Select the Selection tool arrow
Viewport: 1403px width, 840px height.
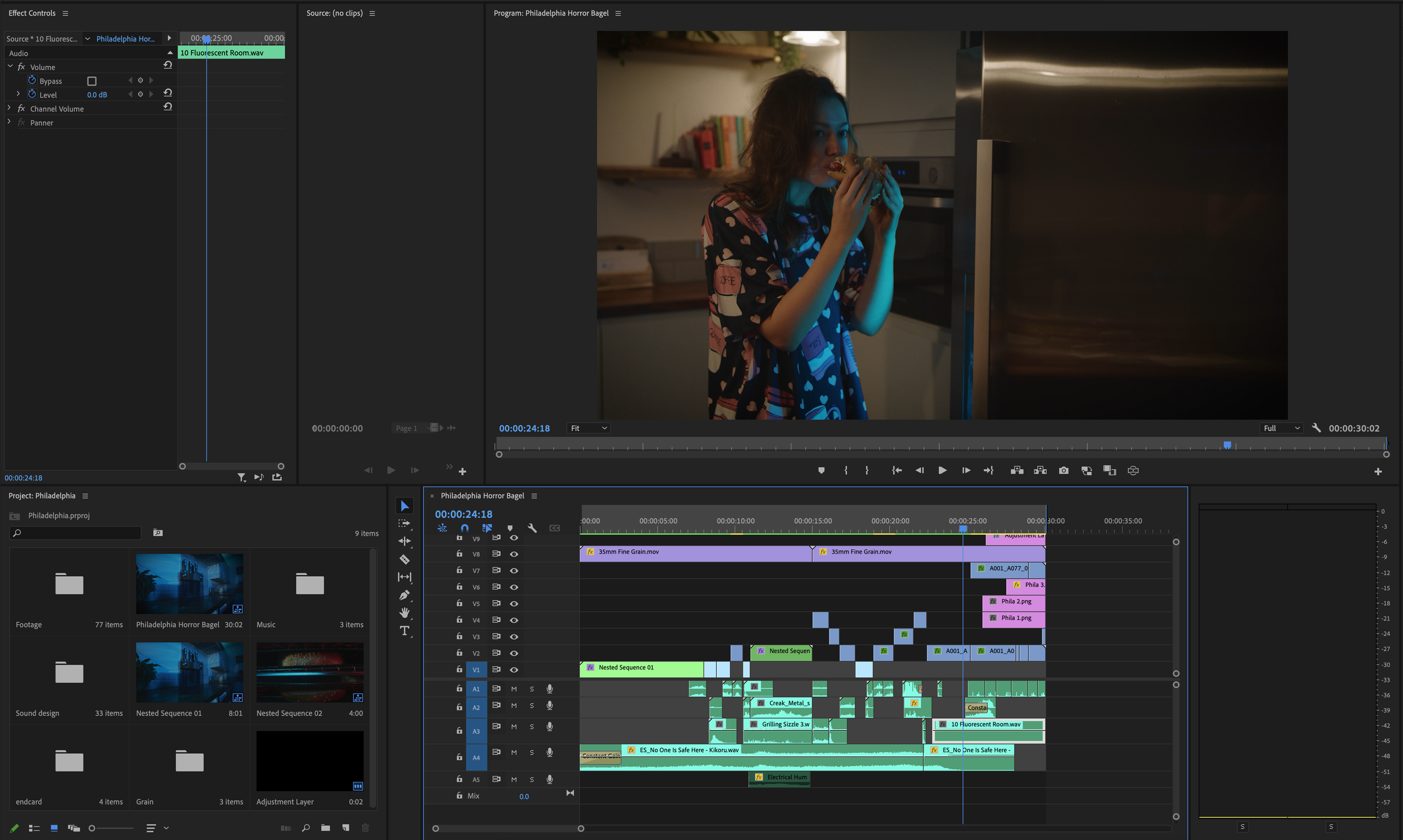tap(405, 506)
